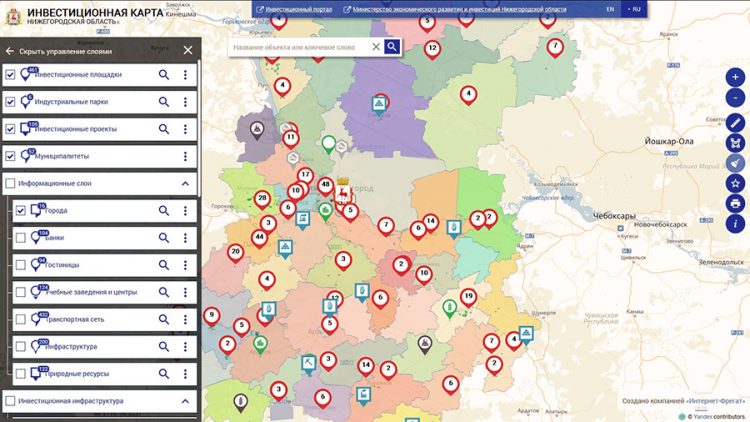Open options menu for Природные ресурсы
Image resolution: width=750 pixels, height=422 pixels.
pos(185,374)
